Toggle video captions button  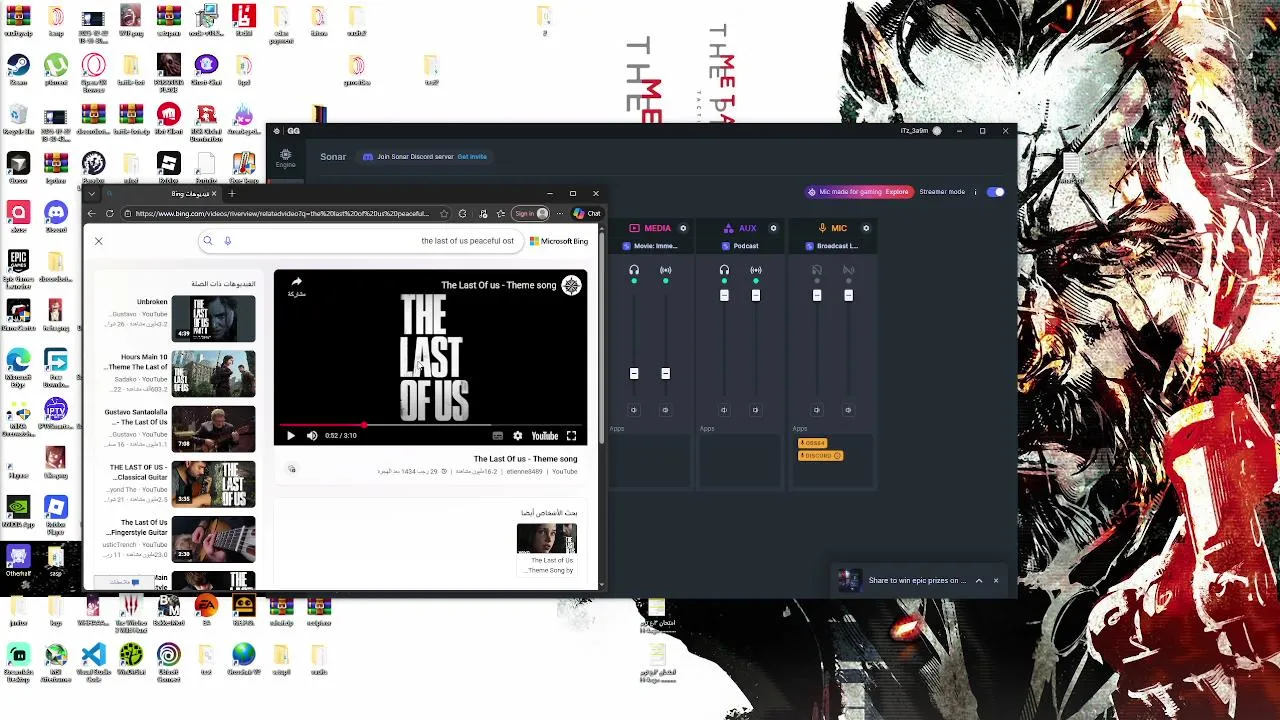coord(498,436)
